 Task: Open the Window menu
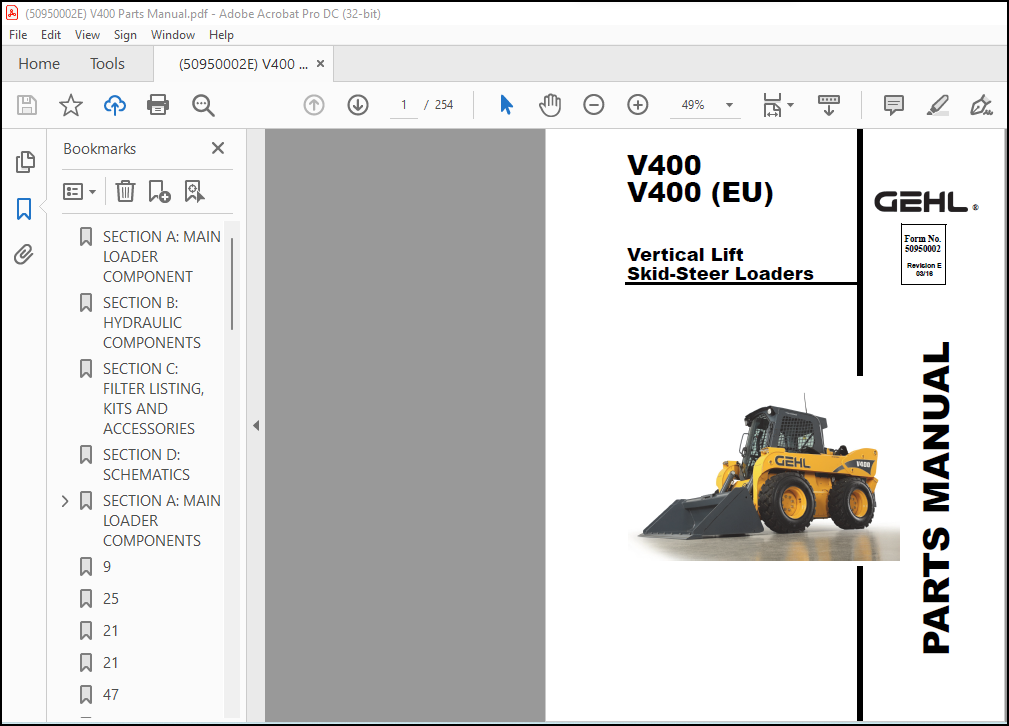pyautogui.click(x=172, y=35)
